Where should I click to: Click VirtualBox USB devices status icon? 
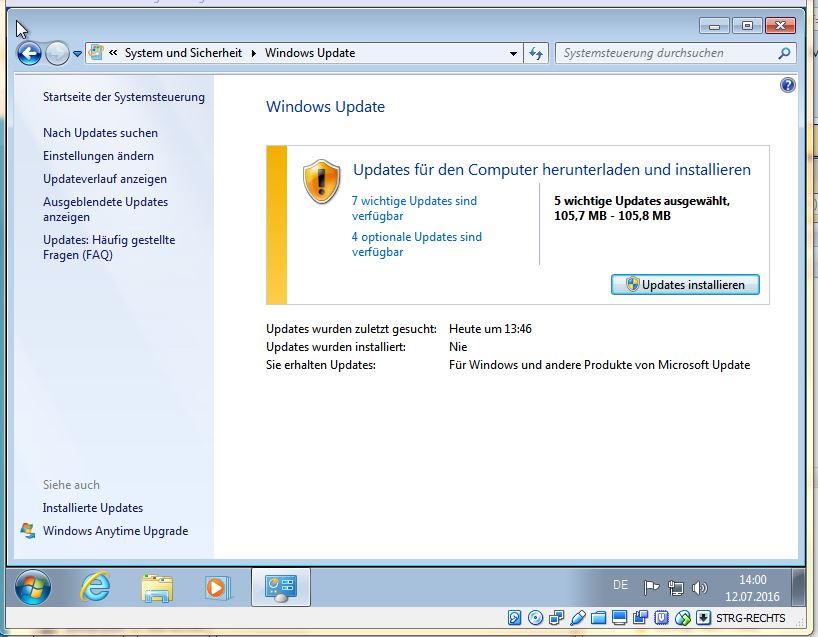(x=578, y=618)
